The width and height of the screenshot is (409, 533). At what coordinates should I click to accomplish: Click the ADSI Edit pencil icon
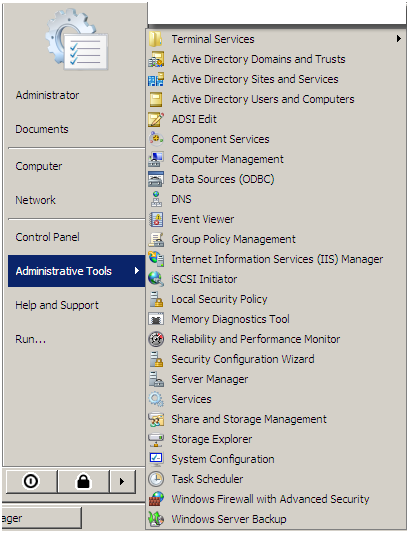(156, 119)
